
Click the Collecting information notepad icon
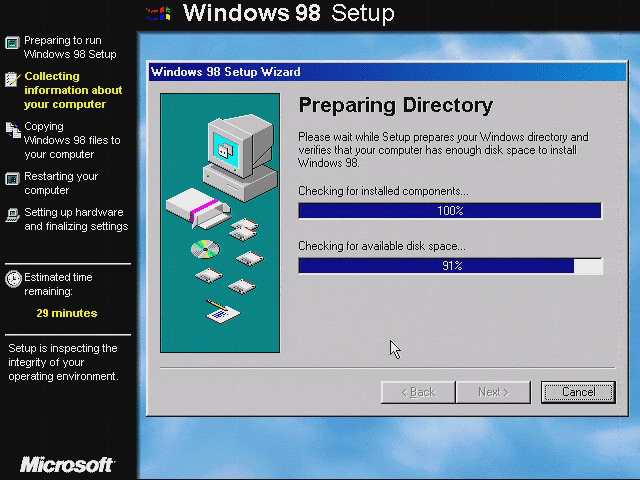click(x=12, y=79)
